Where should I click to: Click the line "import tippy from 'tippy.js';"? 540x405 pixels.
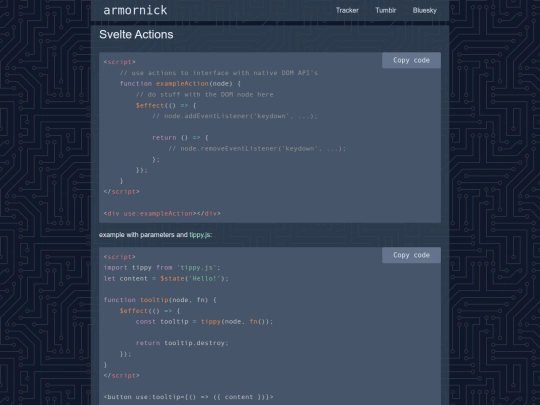(162, 268)
